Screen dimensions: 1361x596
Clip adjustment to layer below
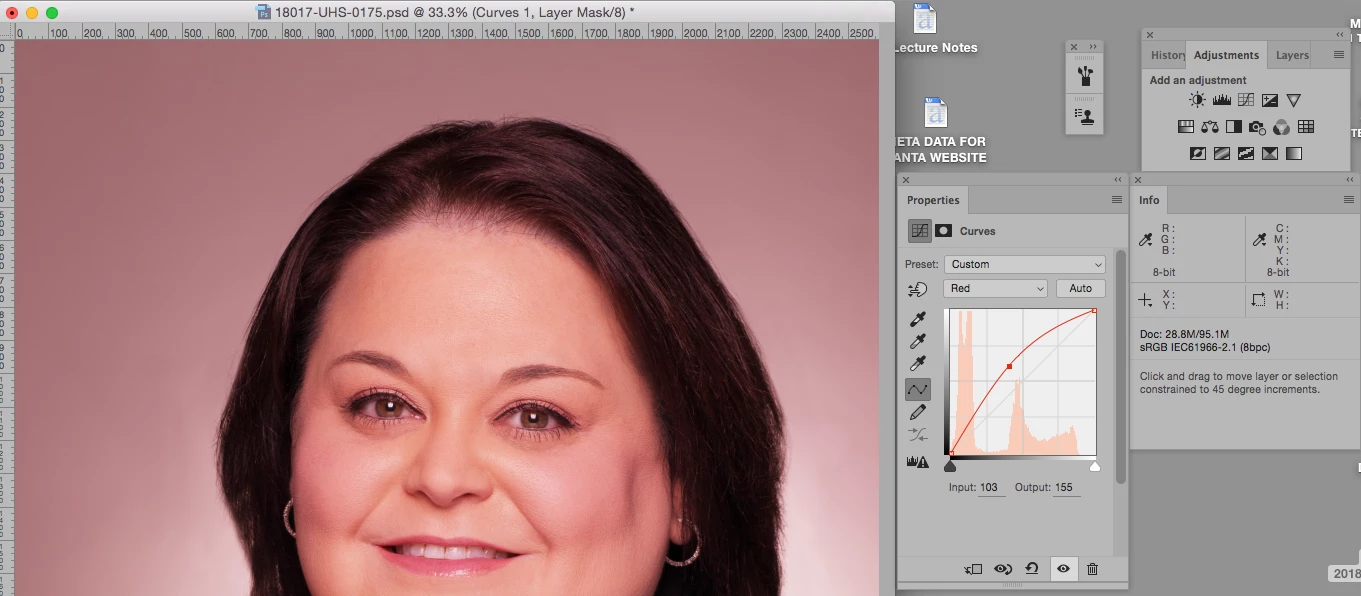click(973, 569)
